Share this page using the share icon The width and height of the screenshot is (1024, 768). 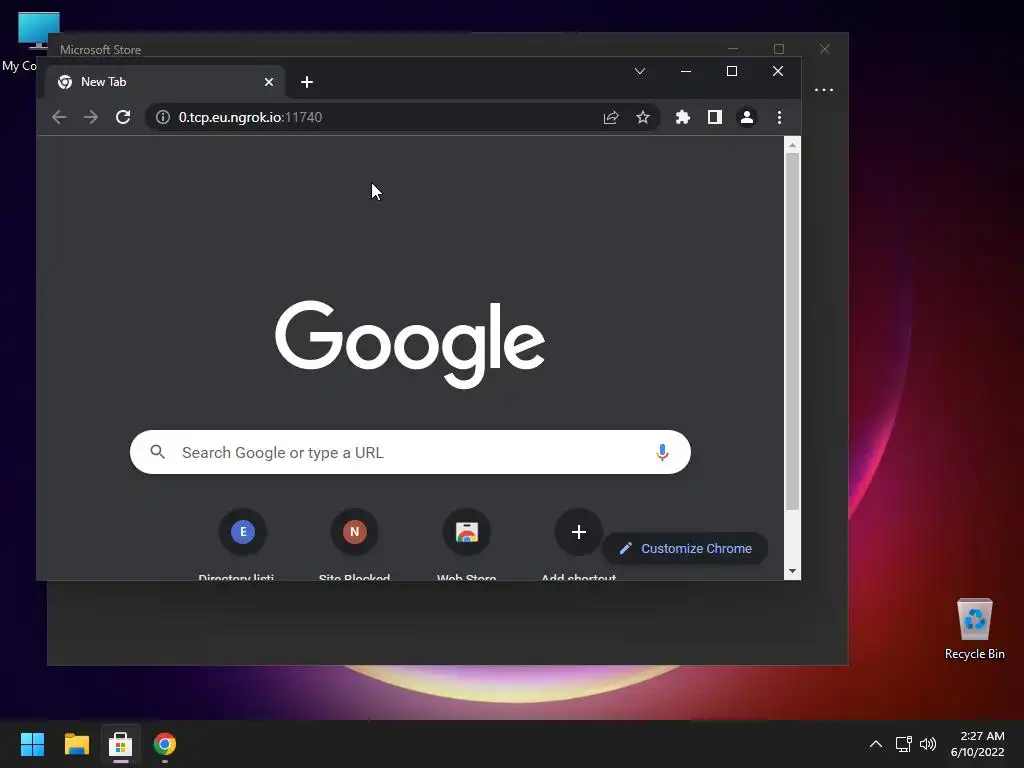[x=611, y=118]
